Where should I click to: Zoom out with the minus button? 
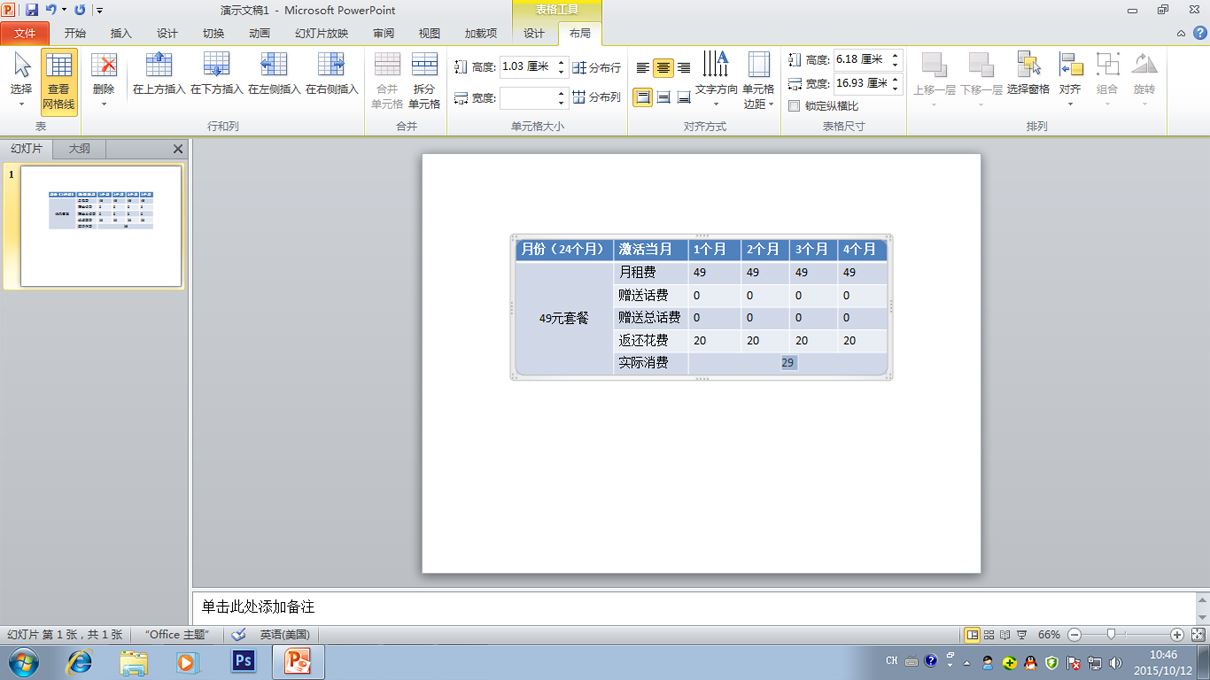point(1074,635)
